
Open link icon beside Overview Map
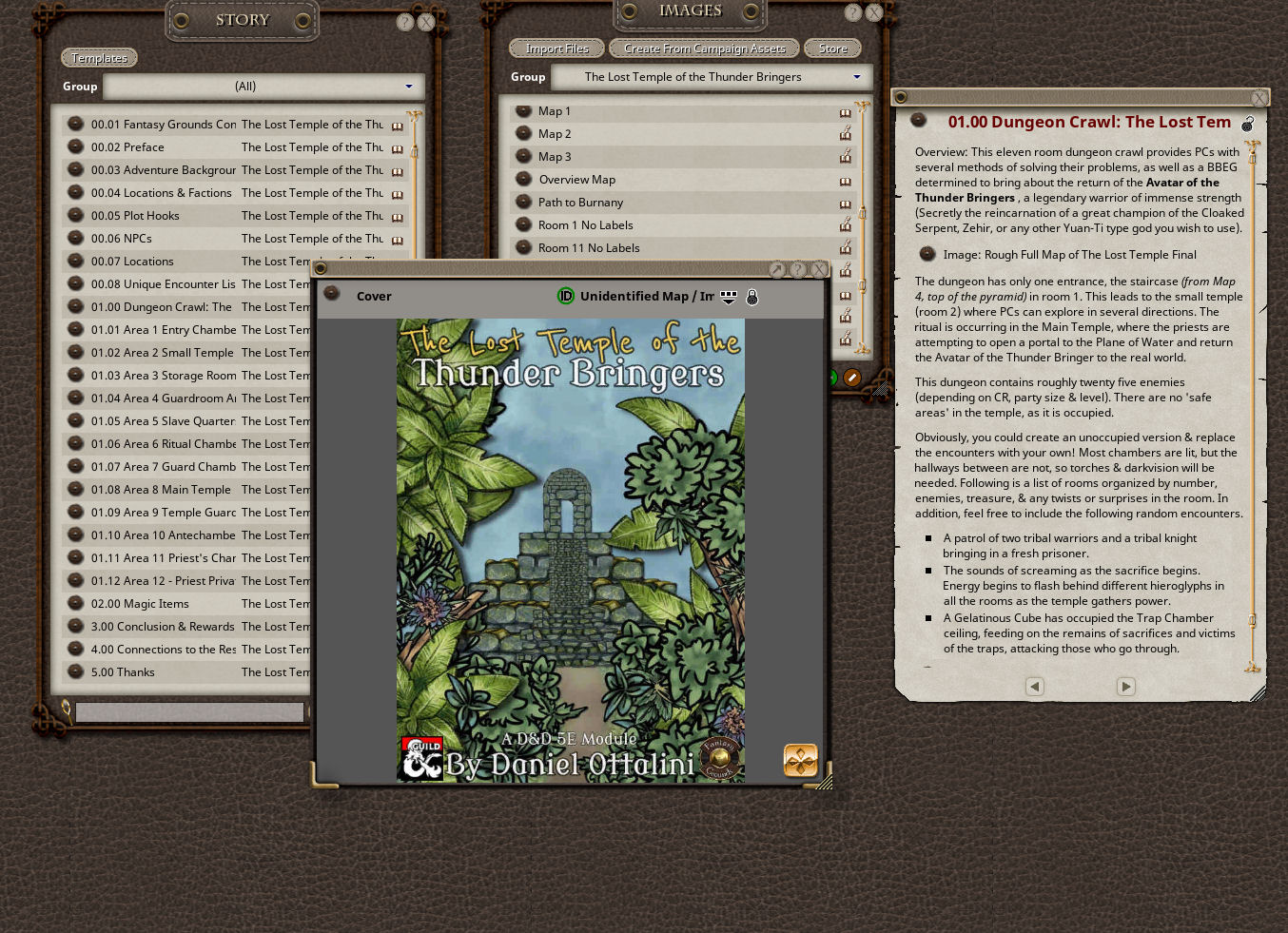tap(523, 180)
